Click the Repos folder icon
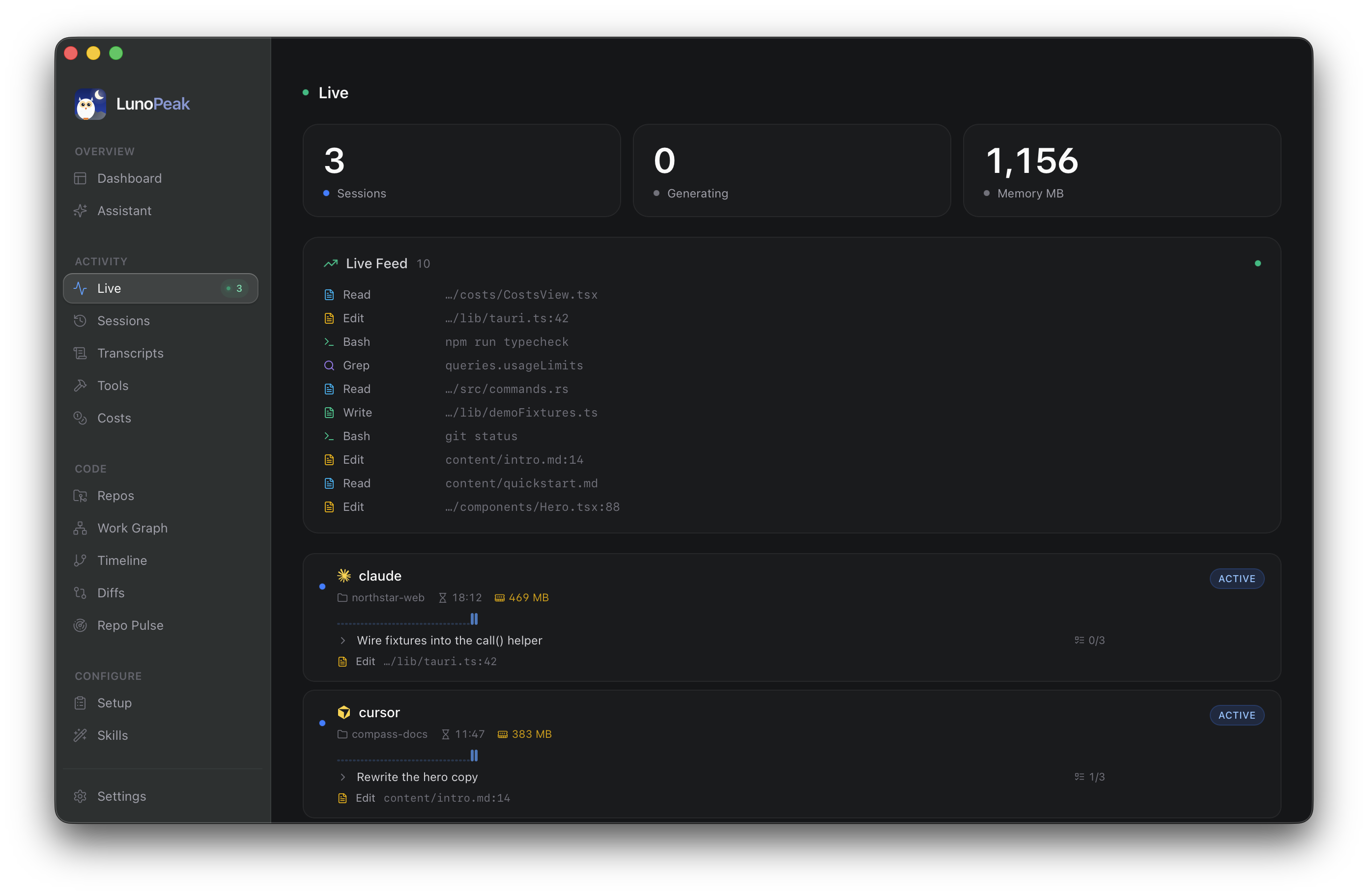1368x896 pixels. (81, 496)
